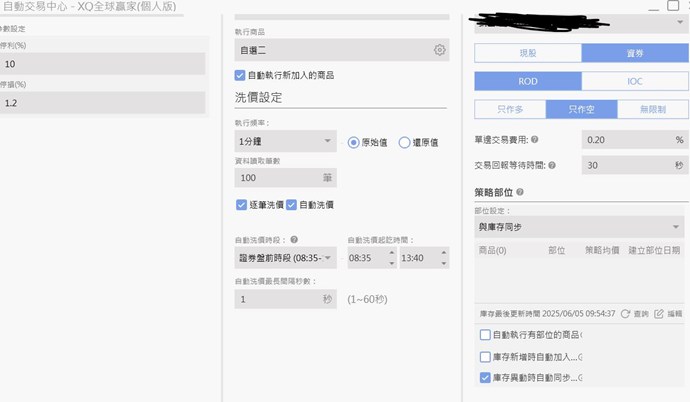690x402 pixels.
Task: Click help icon next to 策略部位
Action: (x=520, y=191)
